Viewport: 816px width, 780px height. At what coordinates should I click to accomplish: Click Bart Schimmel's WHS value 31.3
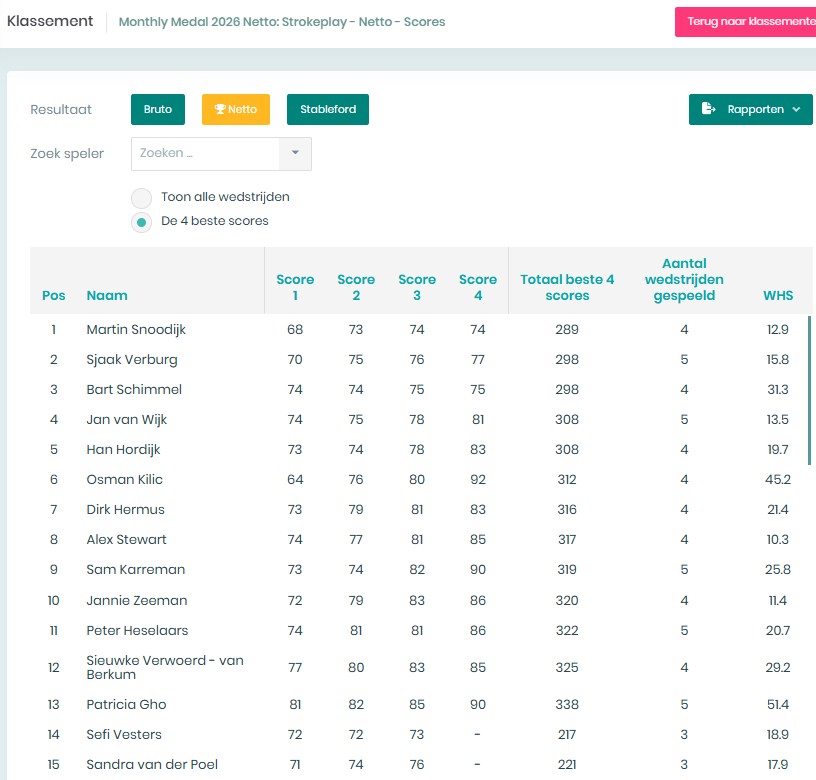pyautogui.click(x=777, y=390)
